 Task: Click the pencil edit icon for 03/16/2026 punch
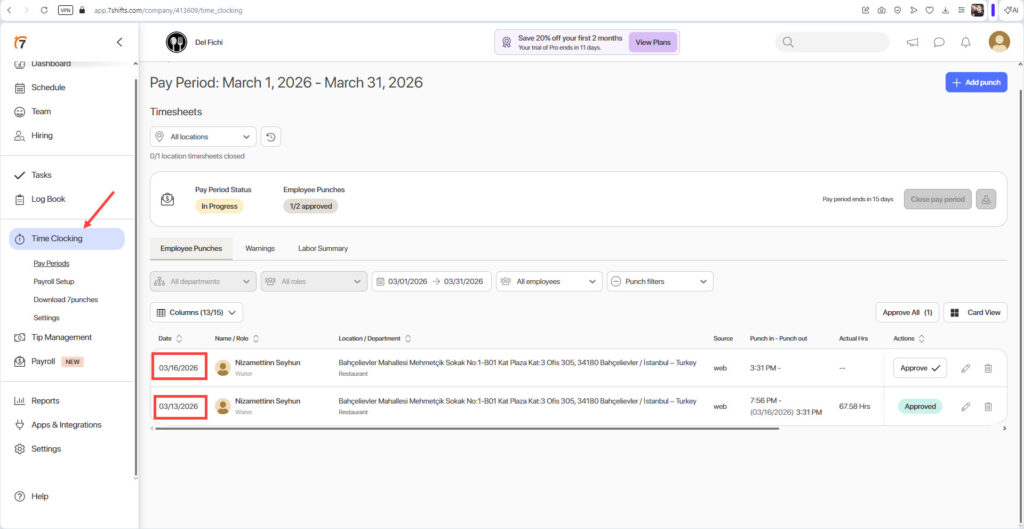pyautogui.click(x=965, y=368)
